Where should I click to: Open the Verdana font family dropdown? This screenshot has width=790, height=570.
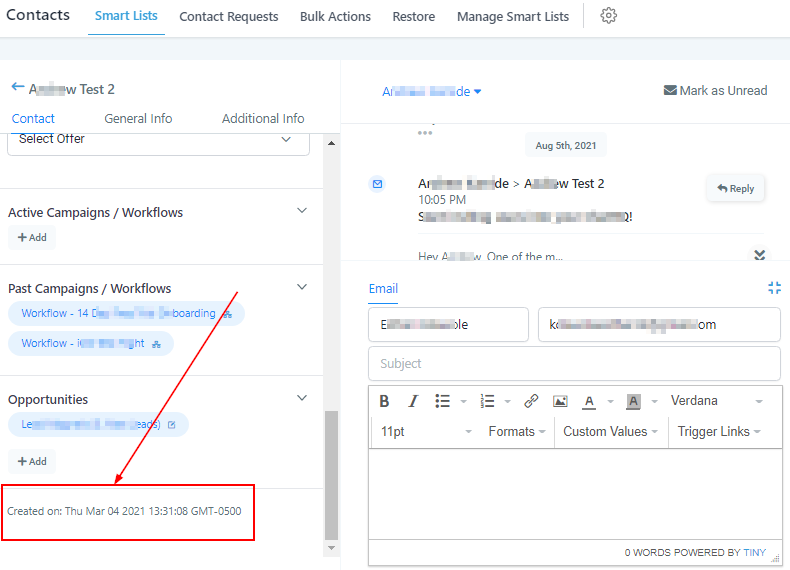coord(716,401)
